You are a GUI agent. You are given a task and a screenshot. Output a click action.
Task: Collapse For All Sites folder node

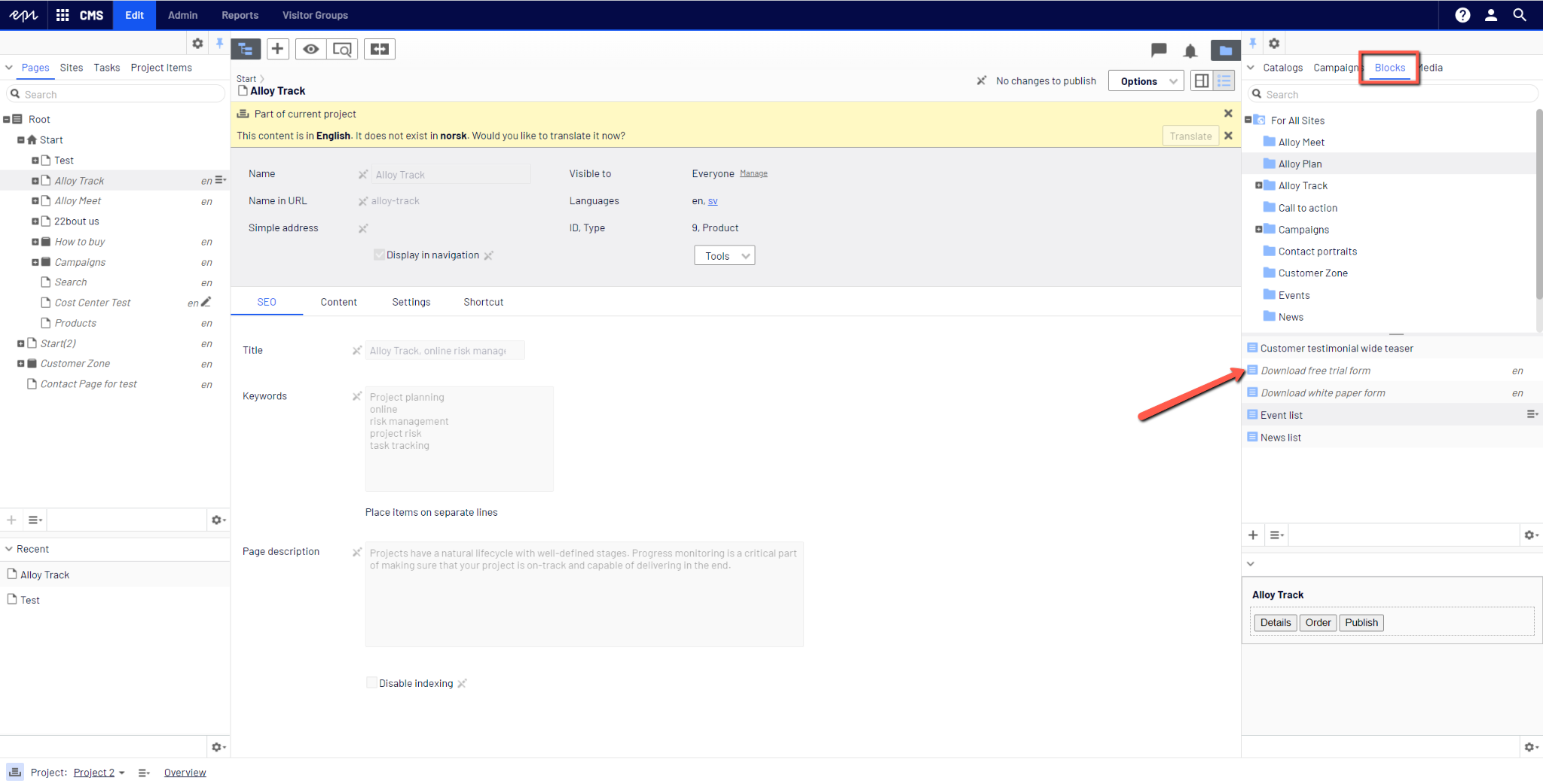1248,120
